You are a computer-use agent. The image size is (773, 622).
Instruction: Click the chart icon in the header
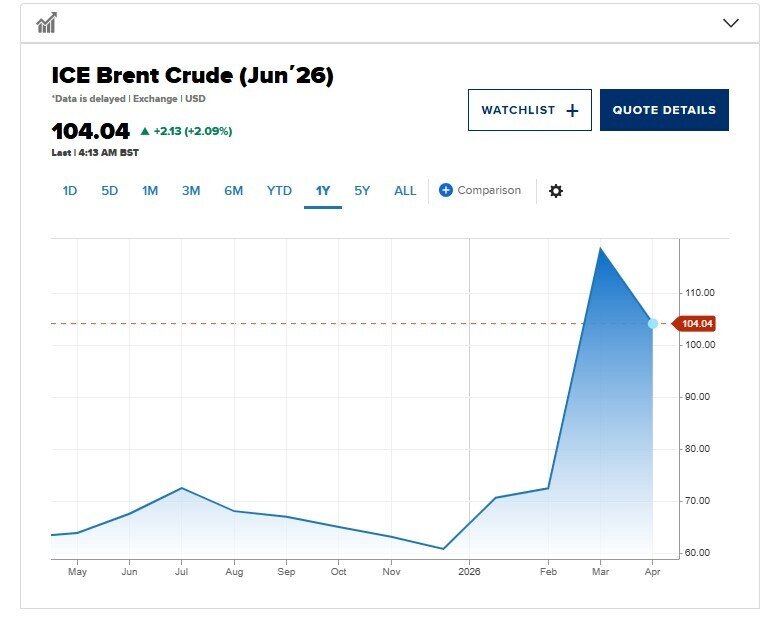pos(46,23)
